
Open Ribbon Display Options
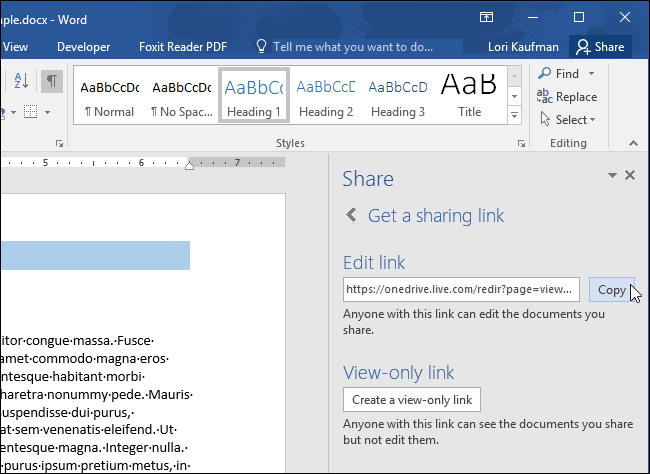pyautogui.click(x=486, y=17)
